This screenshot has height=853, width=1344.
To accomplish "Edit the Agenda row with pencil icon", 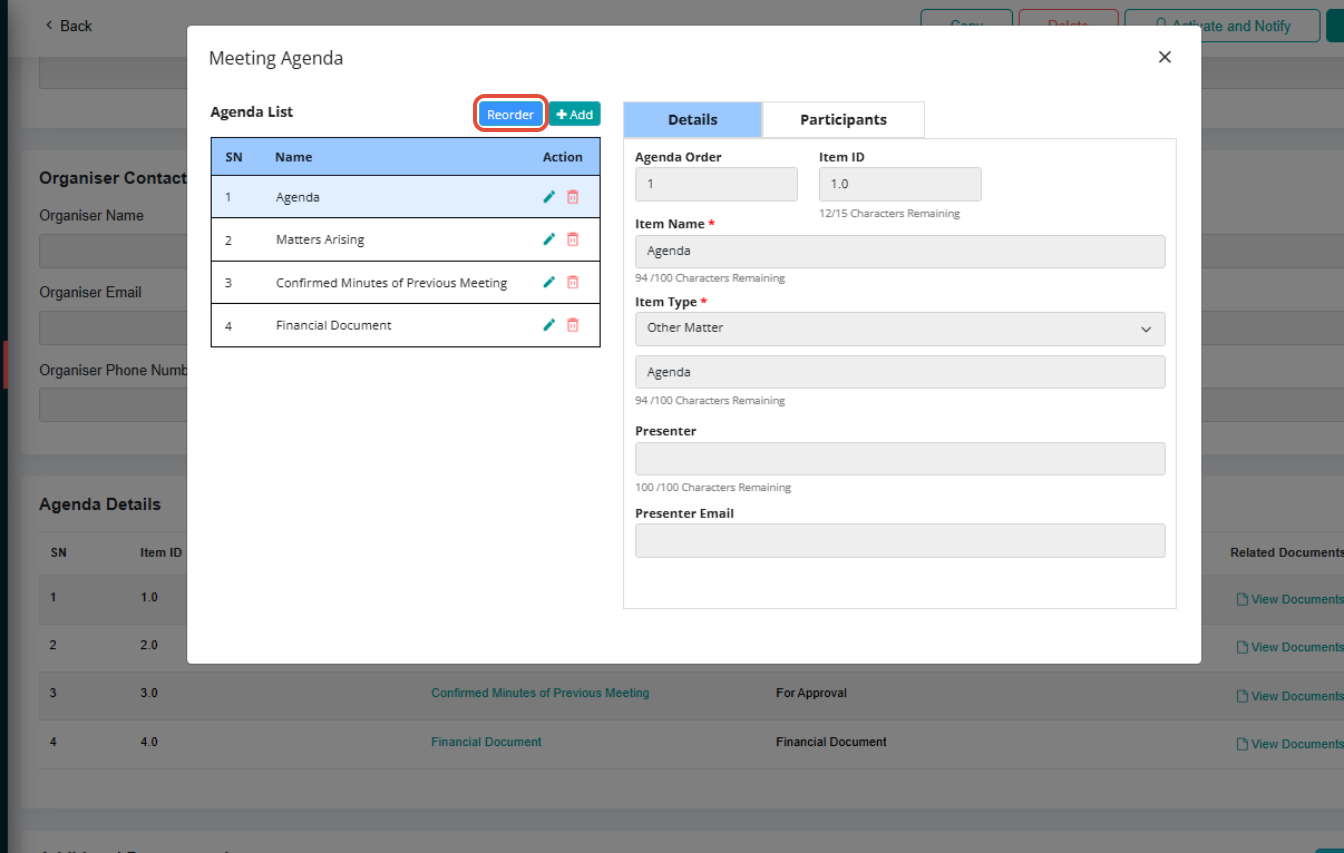I will point(549,197).
